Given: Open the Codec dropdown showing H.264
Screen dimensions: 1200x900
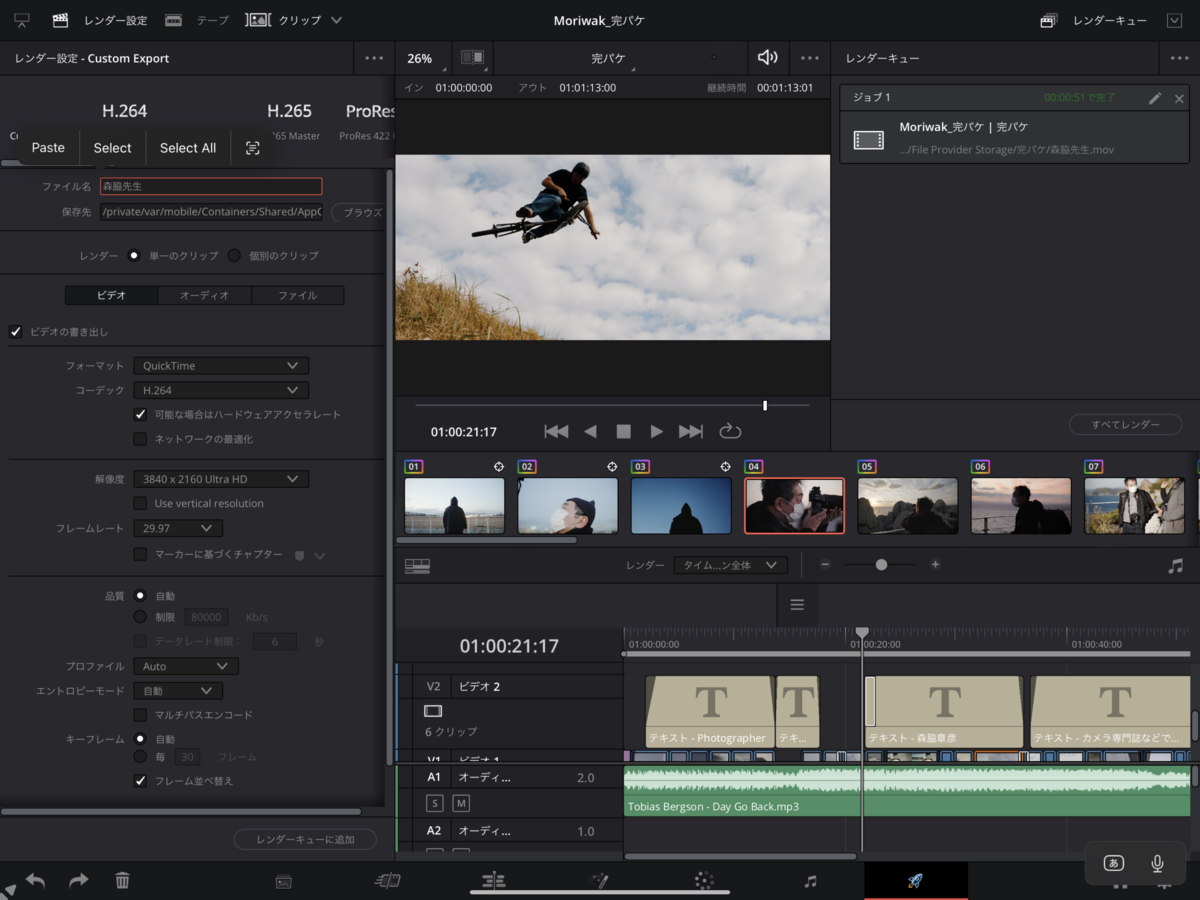Looking at the screenshot, I should click(x=220, y=390).
